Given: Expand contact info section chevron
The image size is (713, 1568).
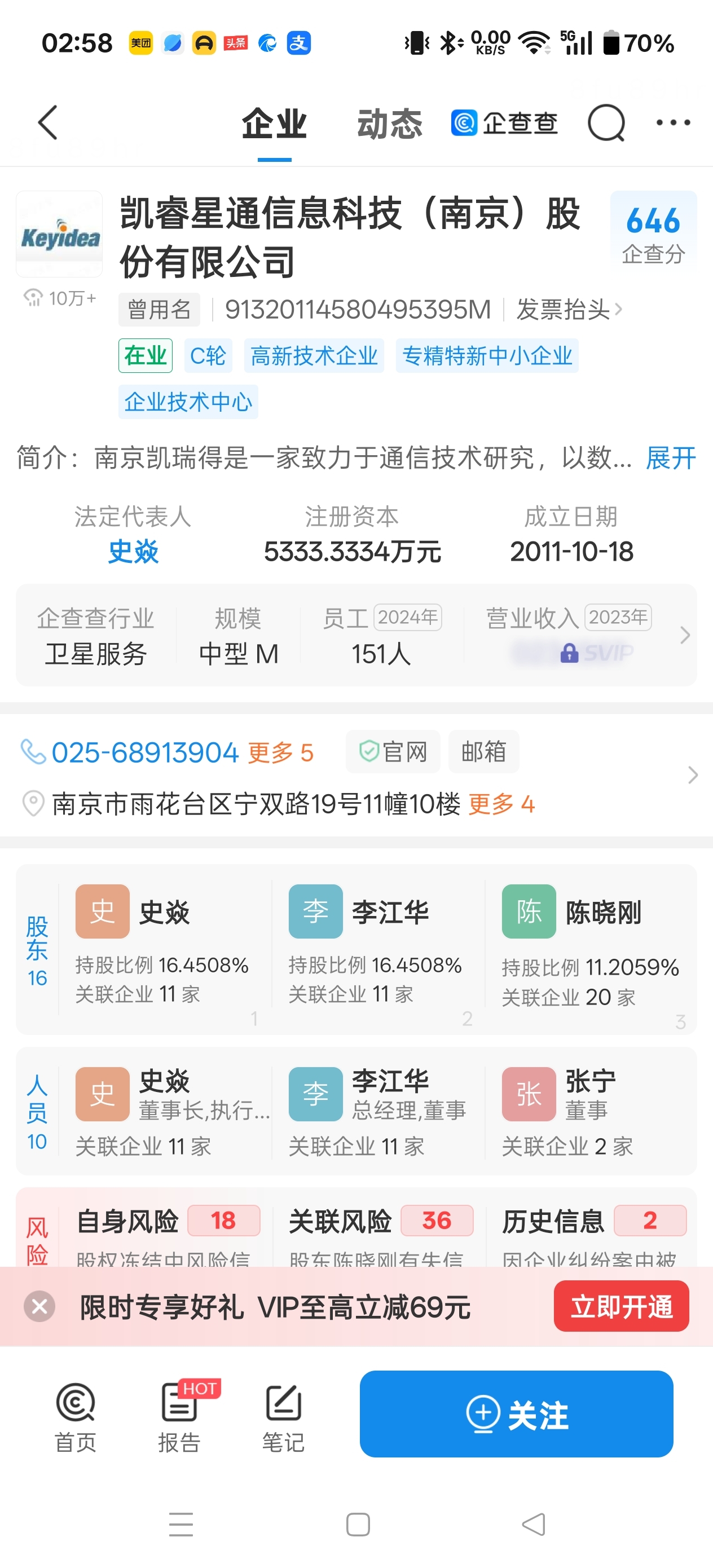Looking at the screenshot, I should pos(692,775).
